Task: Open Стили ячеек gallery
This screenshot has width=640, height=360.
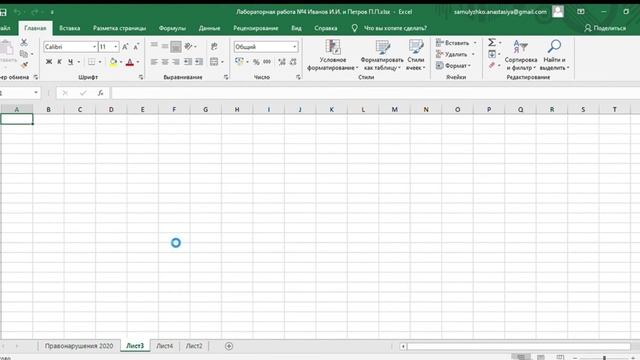Action: click(416, 55)
